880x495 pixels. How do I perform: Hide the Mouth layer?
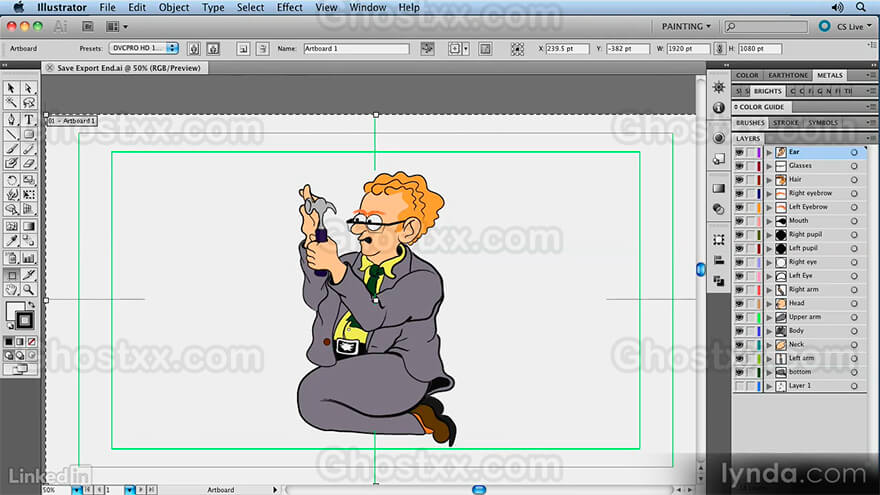tap(740, 221)
